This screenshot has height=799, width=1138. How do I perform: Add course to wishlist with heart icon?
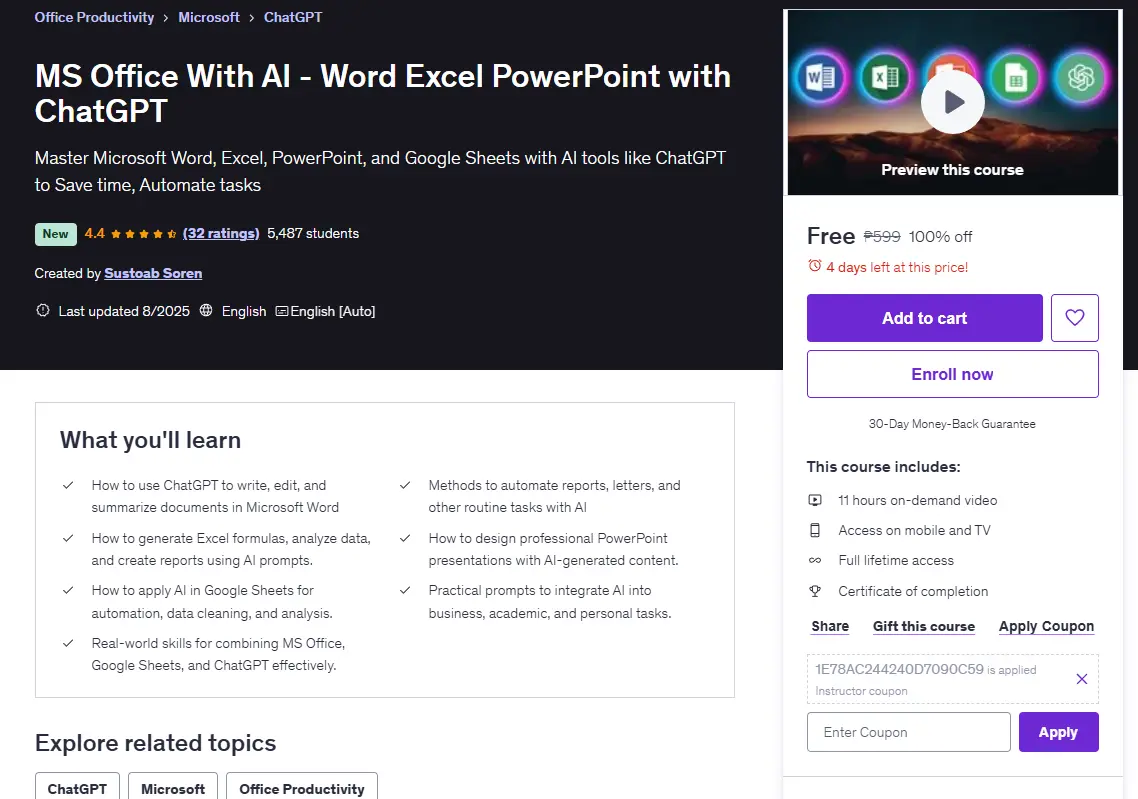(1074, 318)
